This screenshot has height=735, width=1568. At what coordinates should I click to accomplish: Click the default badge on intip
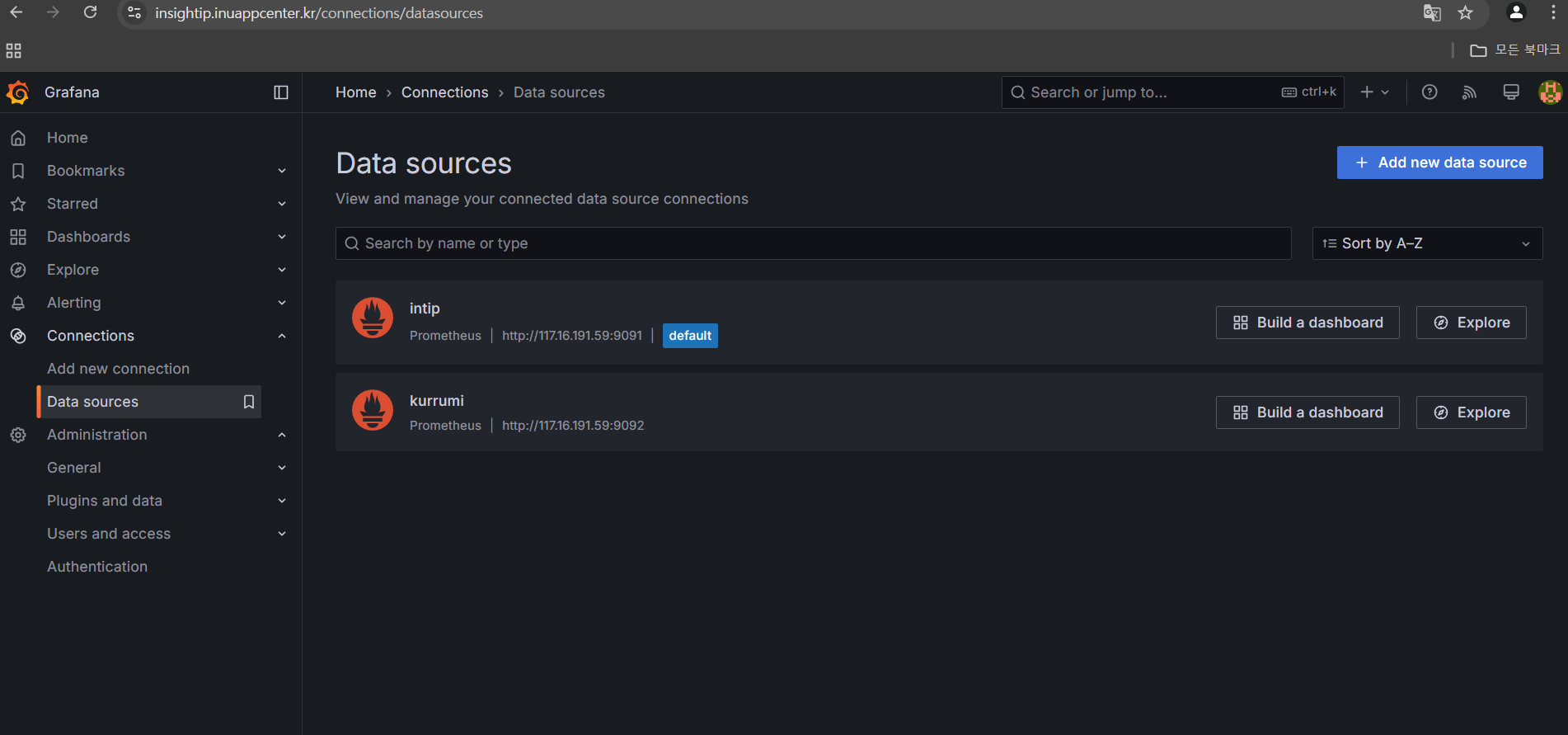point(690,336)
